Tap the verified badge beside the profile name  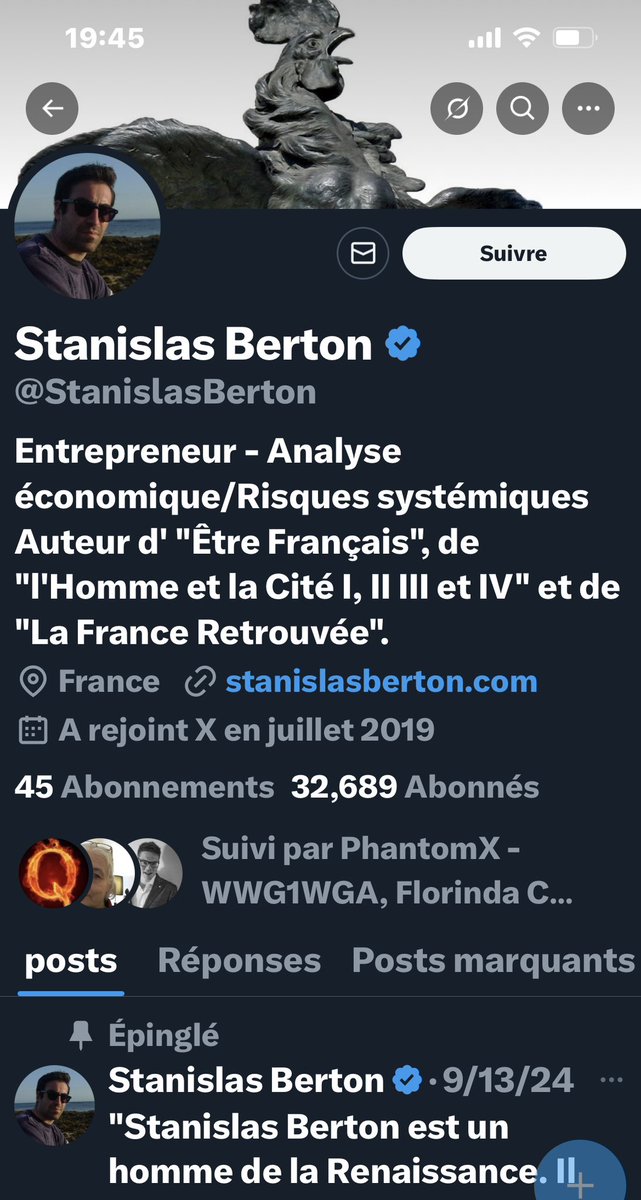click(403, 344)
